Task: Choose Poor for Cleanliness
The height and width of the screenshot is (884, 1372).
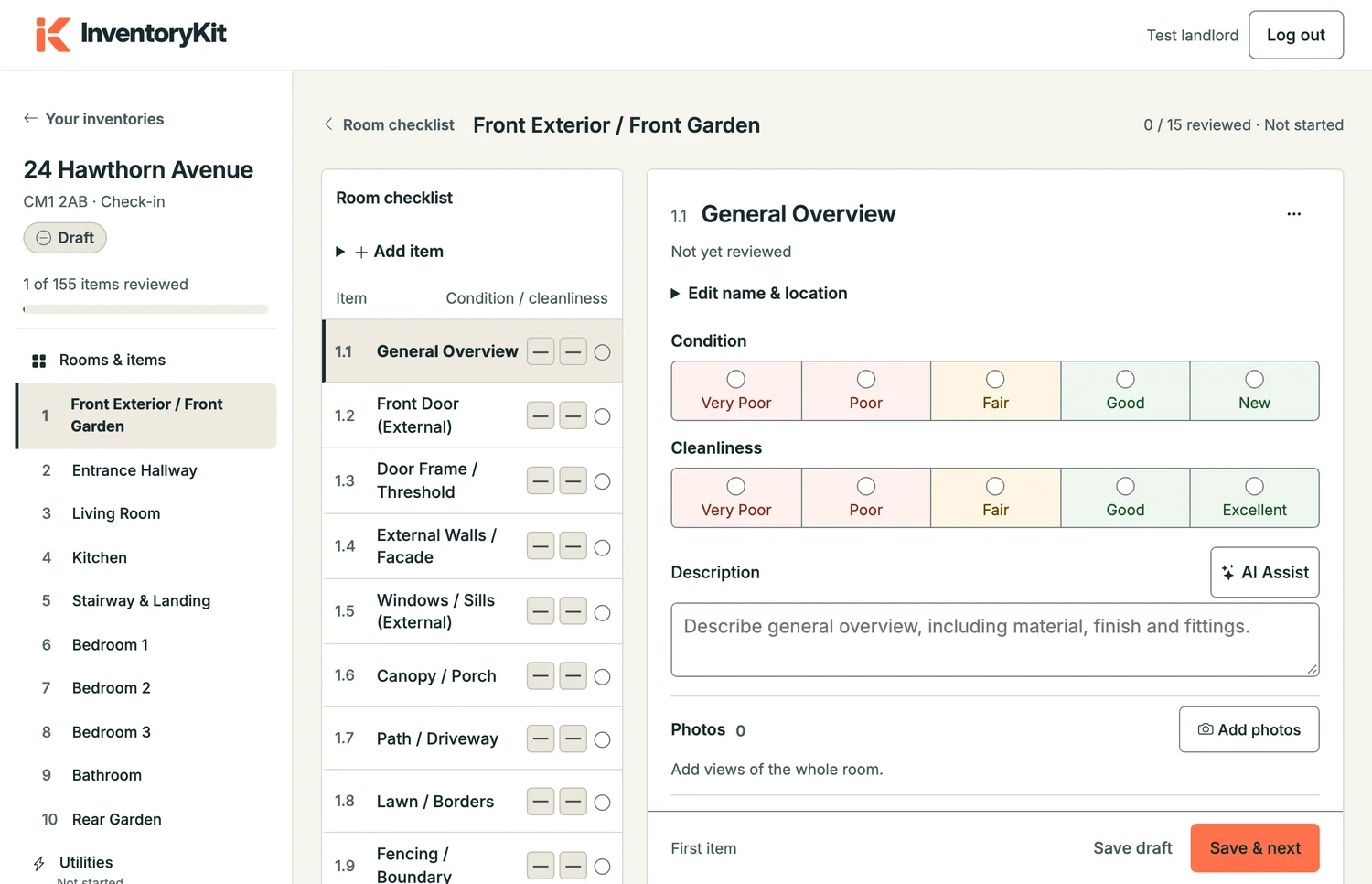Action: (865, 498)
